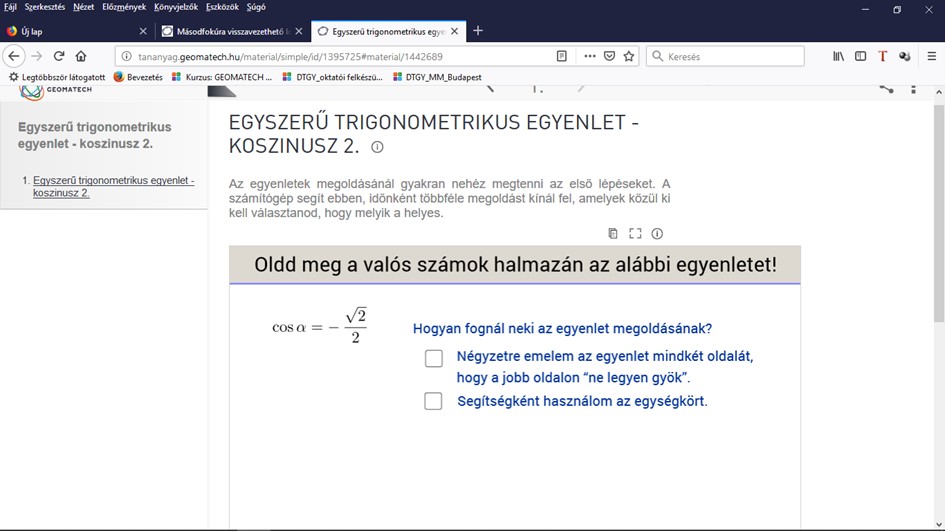The image size is (945, 531).
Task: Show site information icon in address bar
Action: (x=126, y=56)
